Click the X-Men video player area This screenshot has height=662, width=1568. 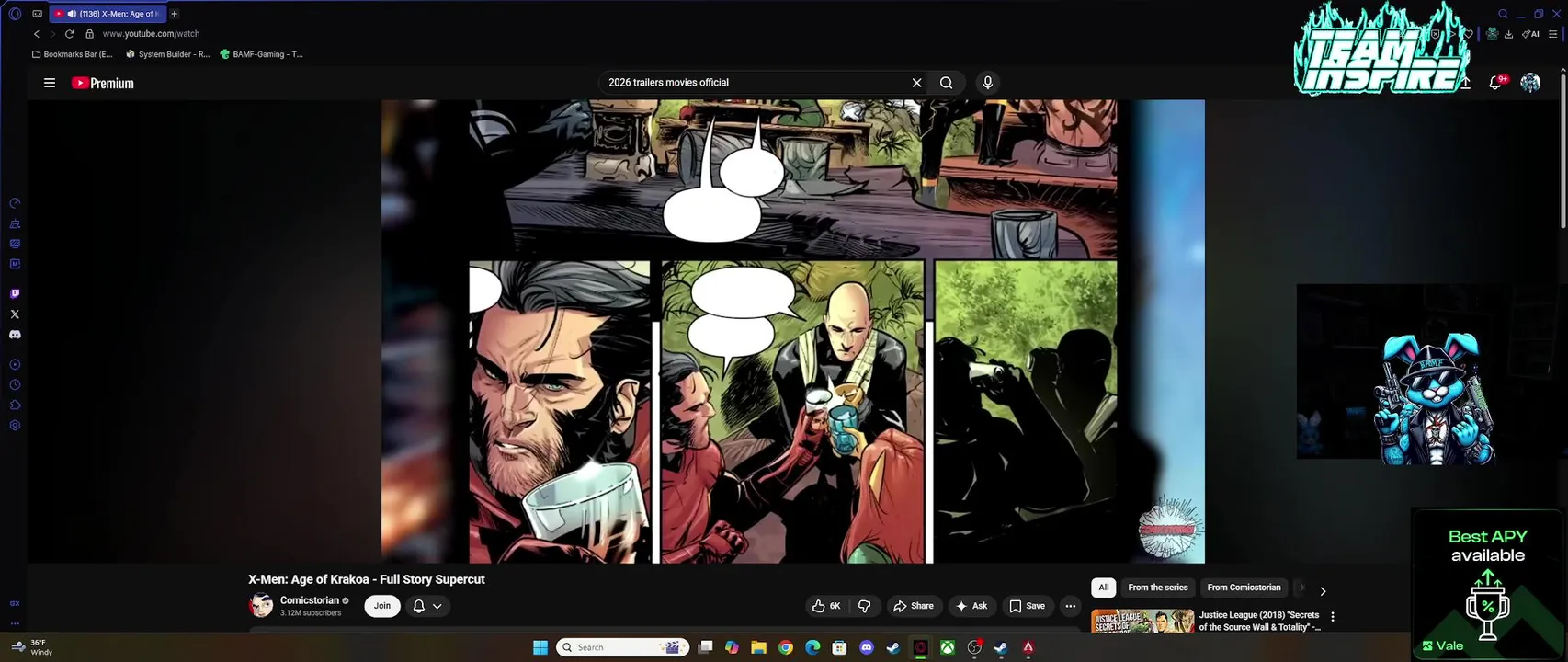pyautogui.click(x=793, y=331)
